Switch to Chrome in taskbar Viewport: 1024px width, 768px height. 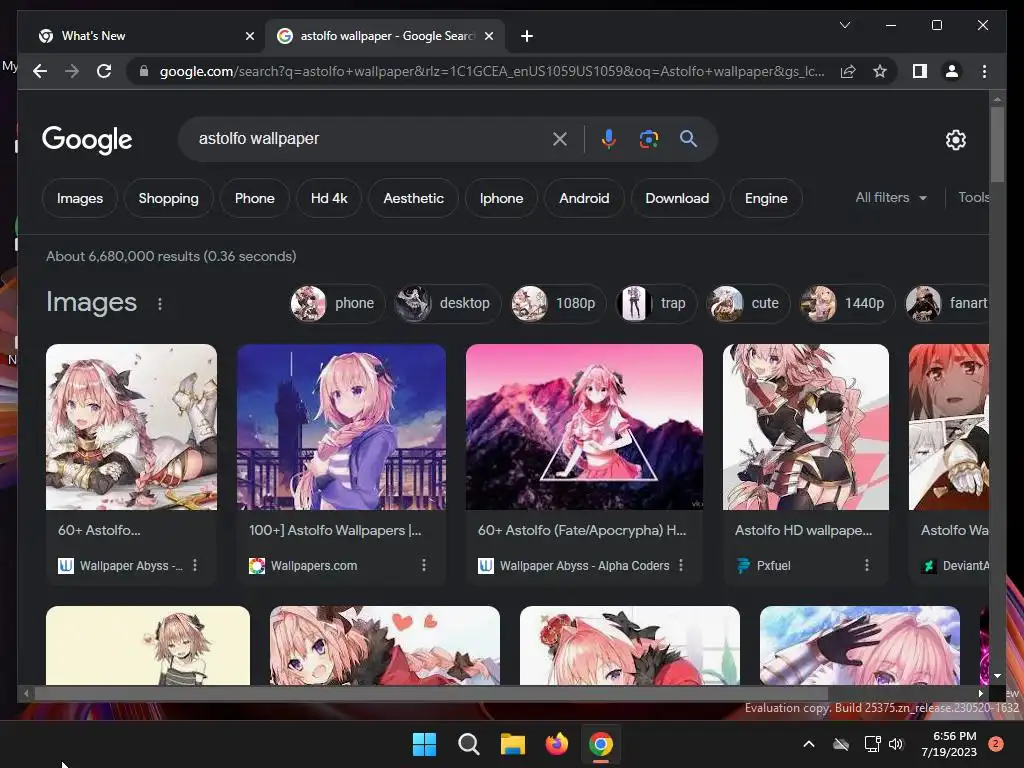point(601,744)
